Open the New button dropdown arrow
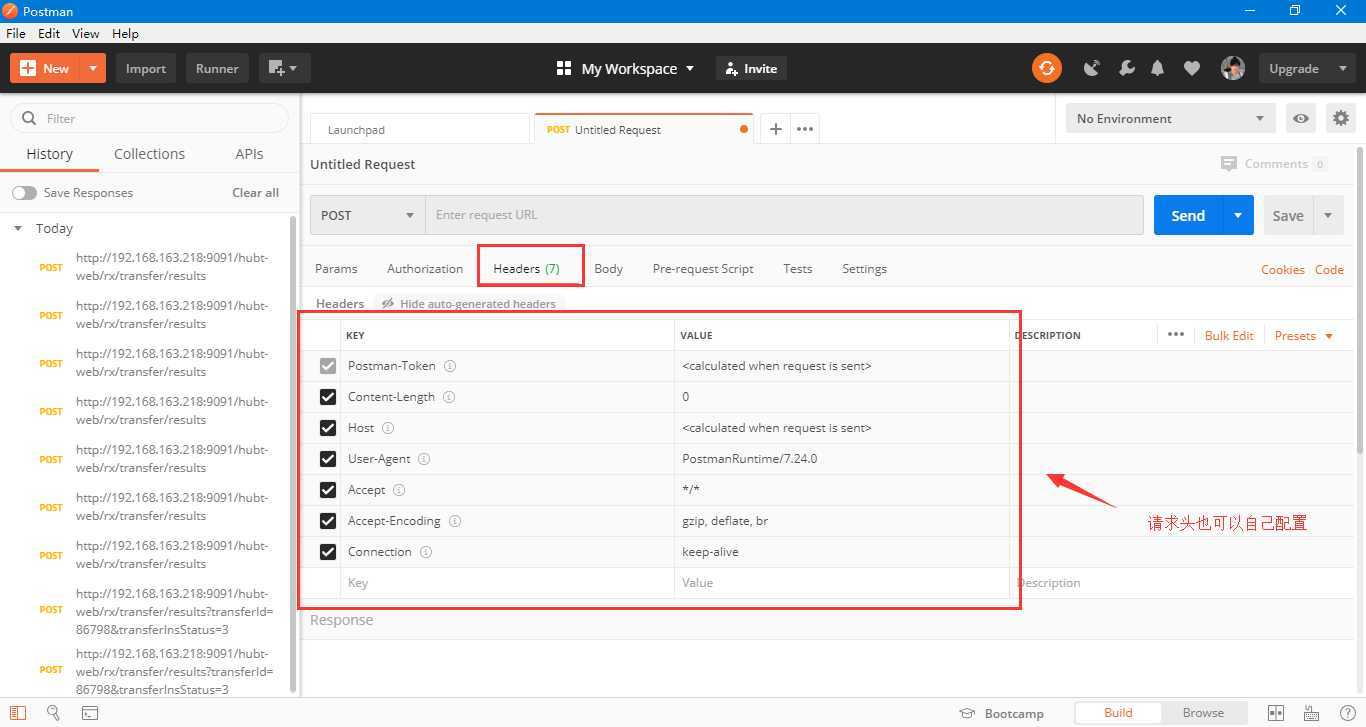Screen dimensions: 1366x727 [92, 68]
